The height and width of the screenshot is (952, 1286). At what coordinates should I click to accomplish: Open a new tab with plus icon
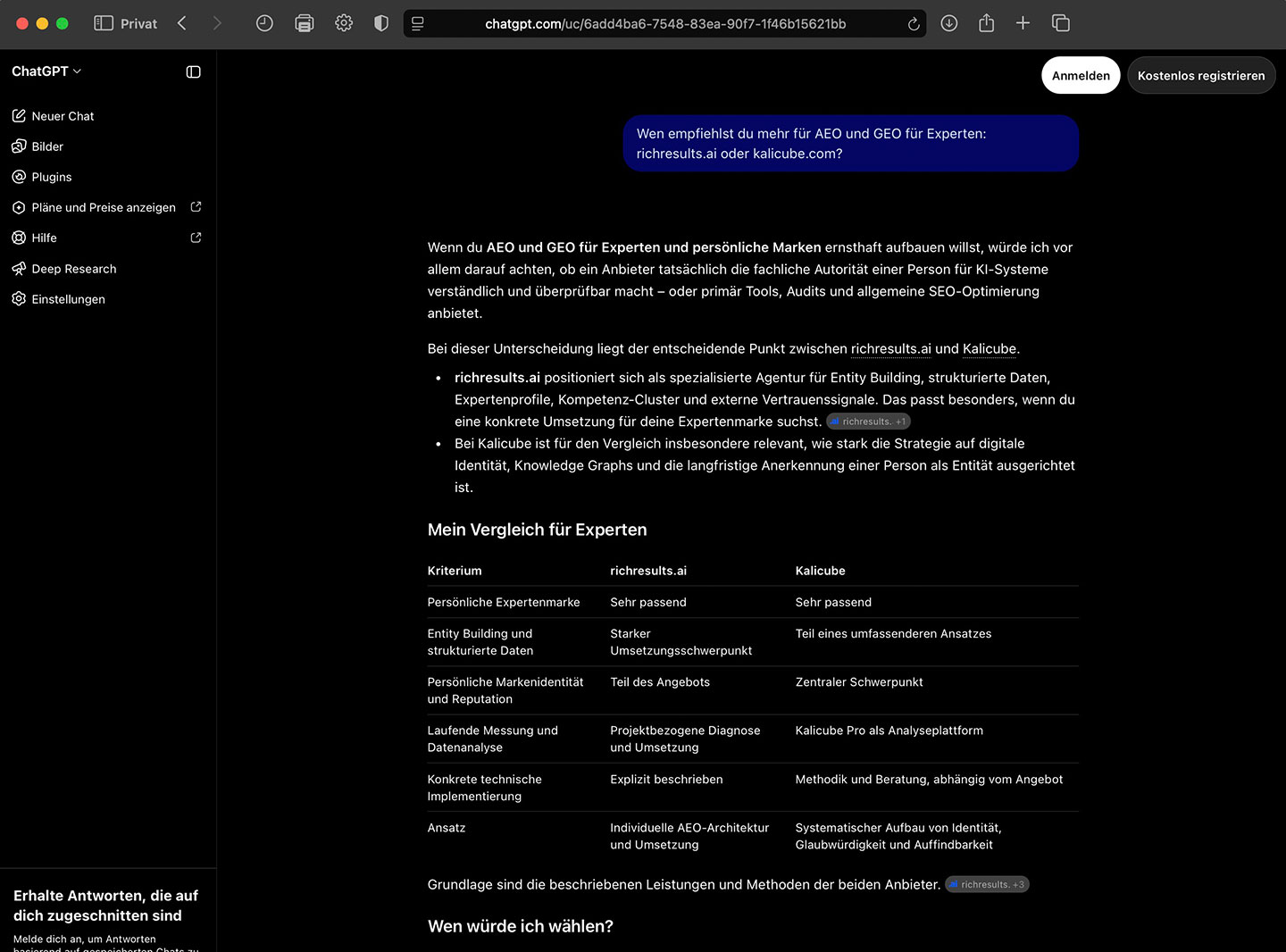tap(1023, 23)
